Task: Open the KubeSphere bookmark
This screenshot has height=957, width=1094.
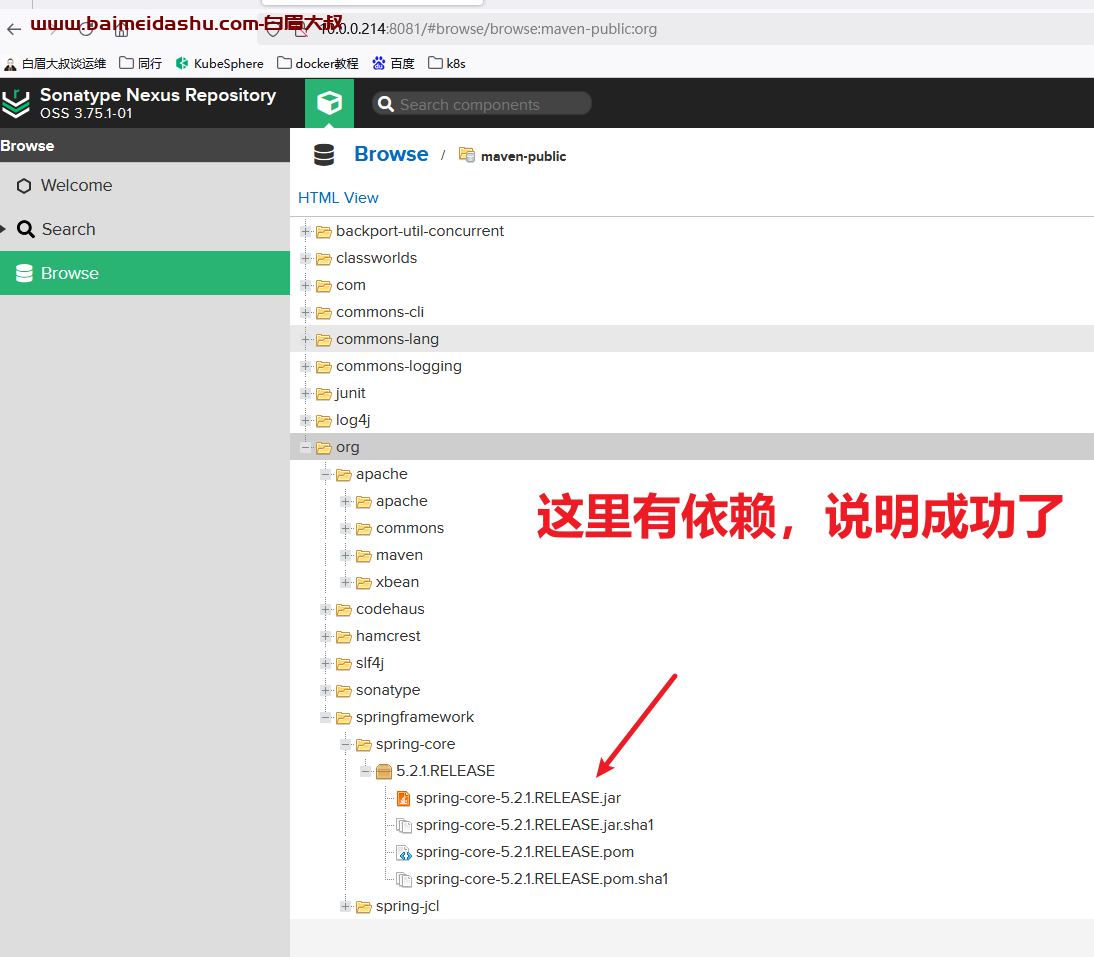Action: click(x=220, y=63)
